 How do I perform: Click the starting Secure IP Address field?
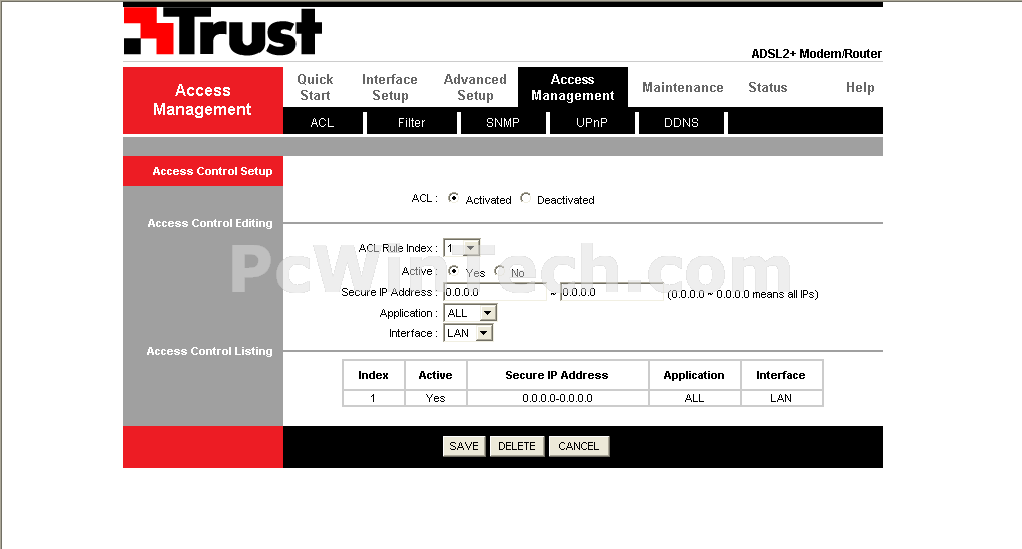coord(495,292)
